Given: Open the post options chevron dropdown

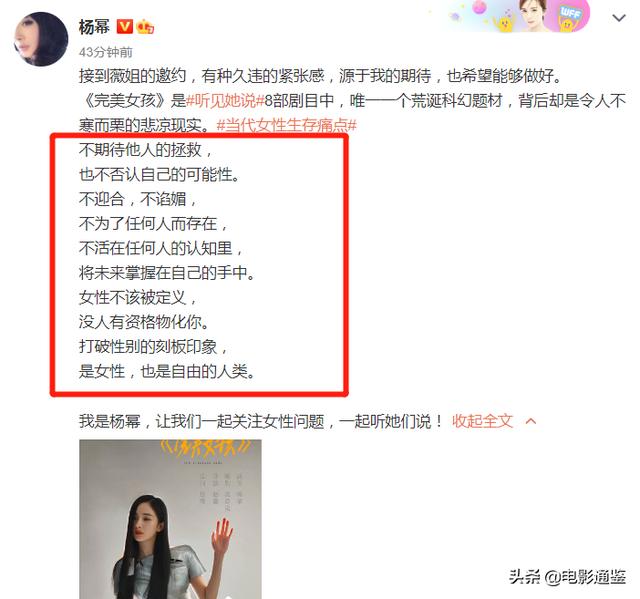Looking at the screenshot, I should [619, 18].
